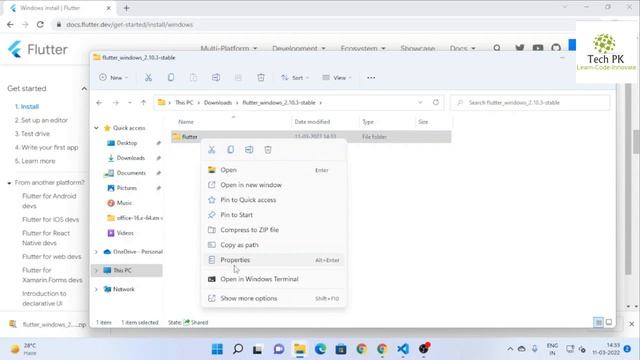
Task: Choose Open in the context menu
Action: point(273,170)
